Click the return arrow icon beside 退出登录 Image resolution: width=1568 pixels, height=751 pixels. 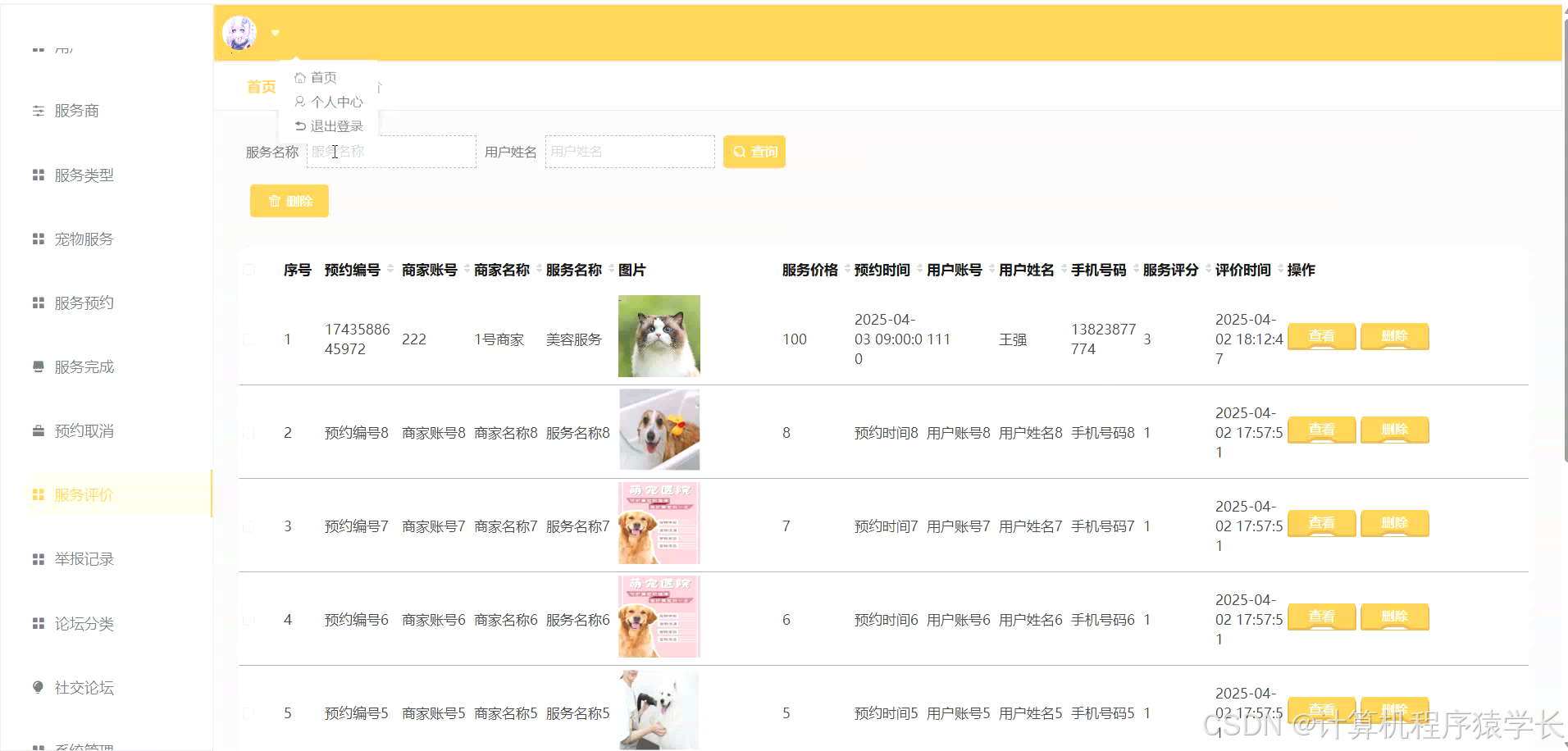point(300,126)
